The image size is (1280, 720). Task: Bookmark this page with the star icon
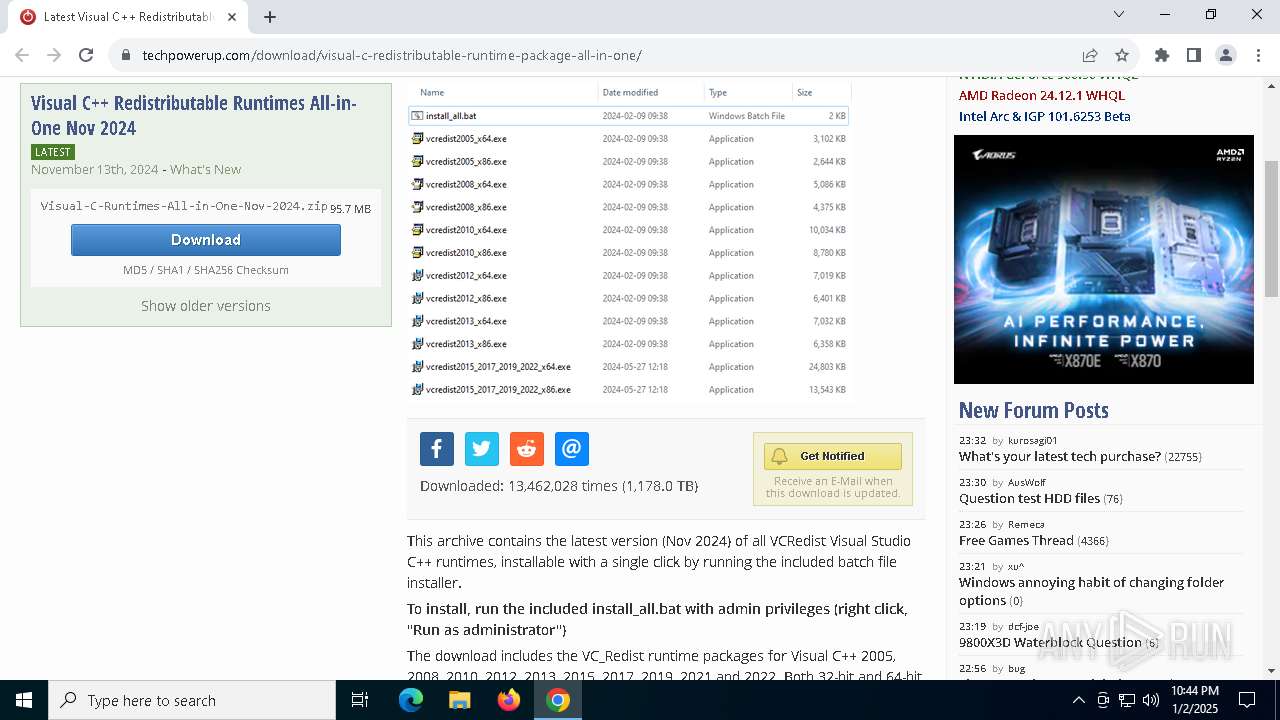[x=1122, y=56]
